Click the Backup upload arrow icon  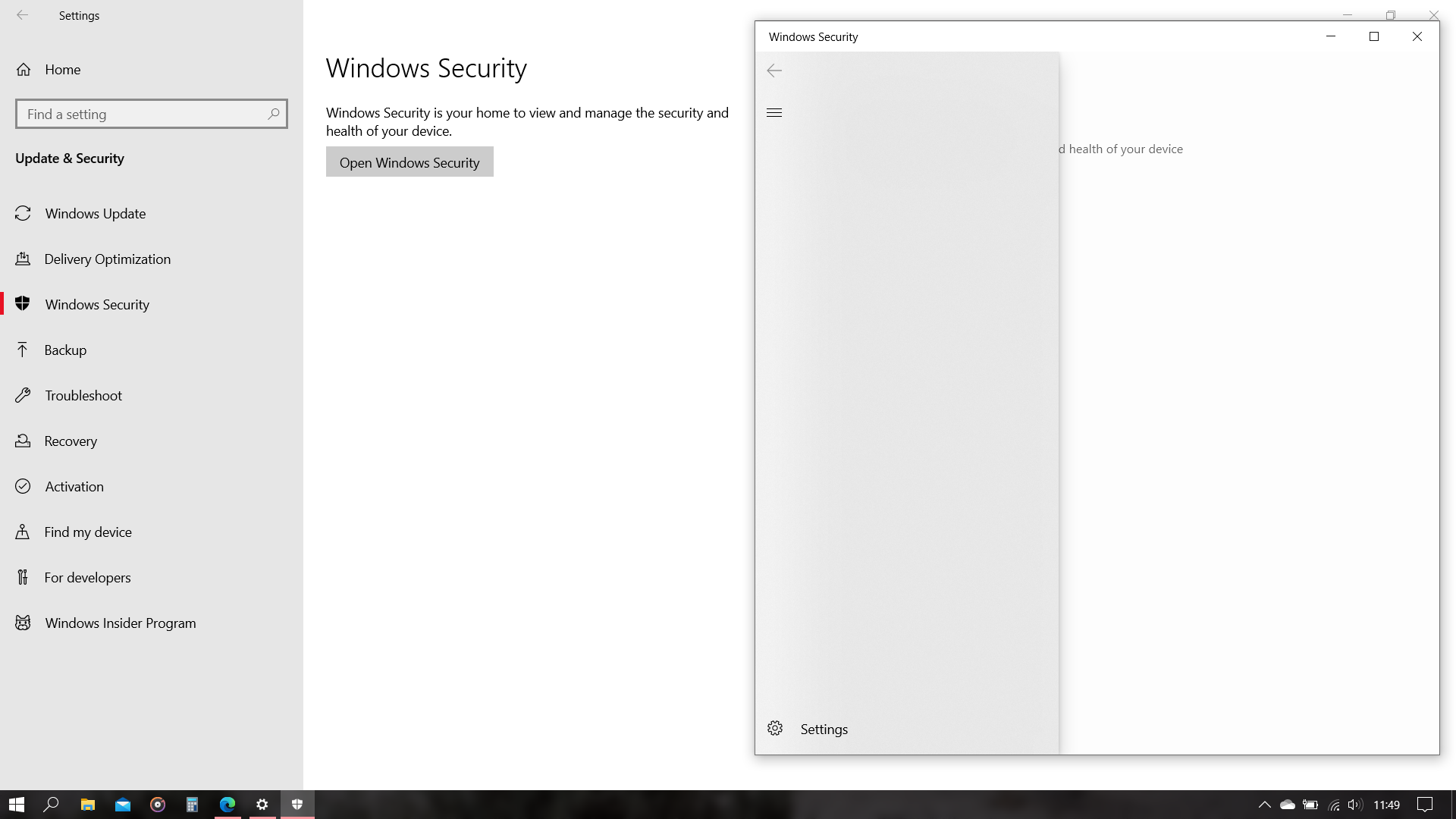click(23, 350)
